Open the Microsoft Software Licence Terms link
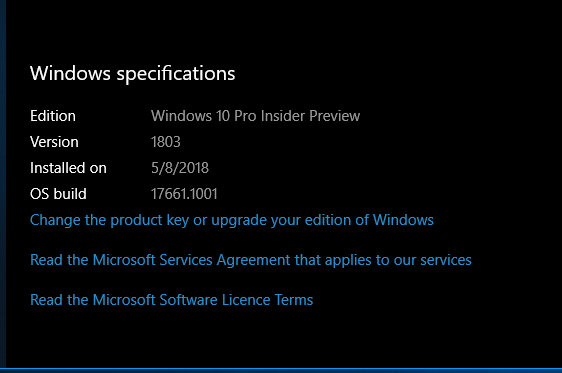 [x=172, y=300]
